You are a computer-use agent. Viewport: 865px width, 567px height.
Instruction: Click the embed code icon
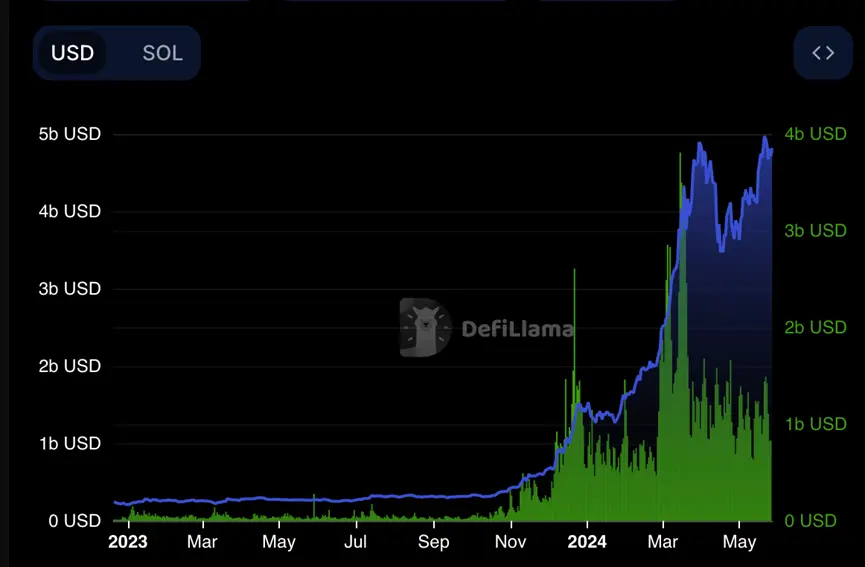coord(822,53)
